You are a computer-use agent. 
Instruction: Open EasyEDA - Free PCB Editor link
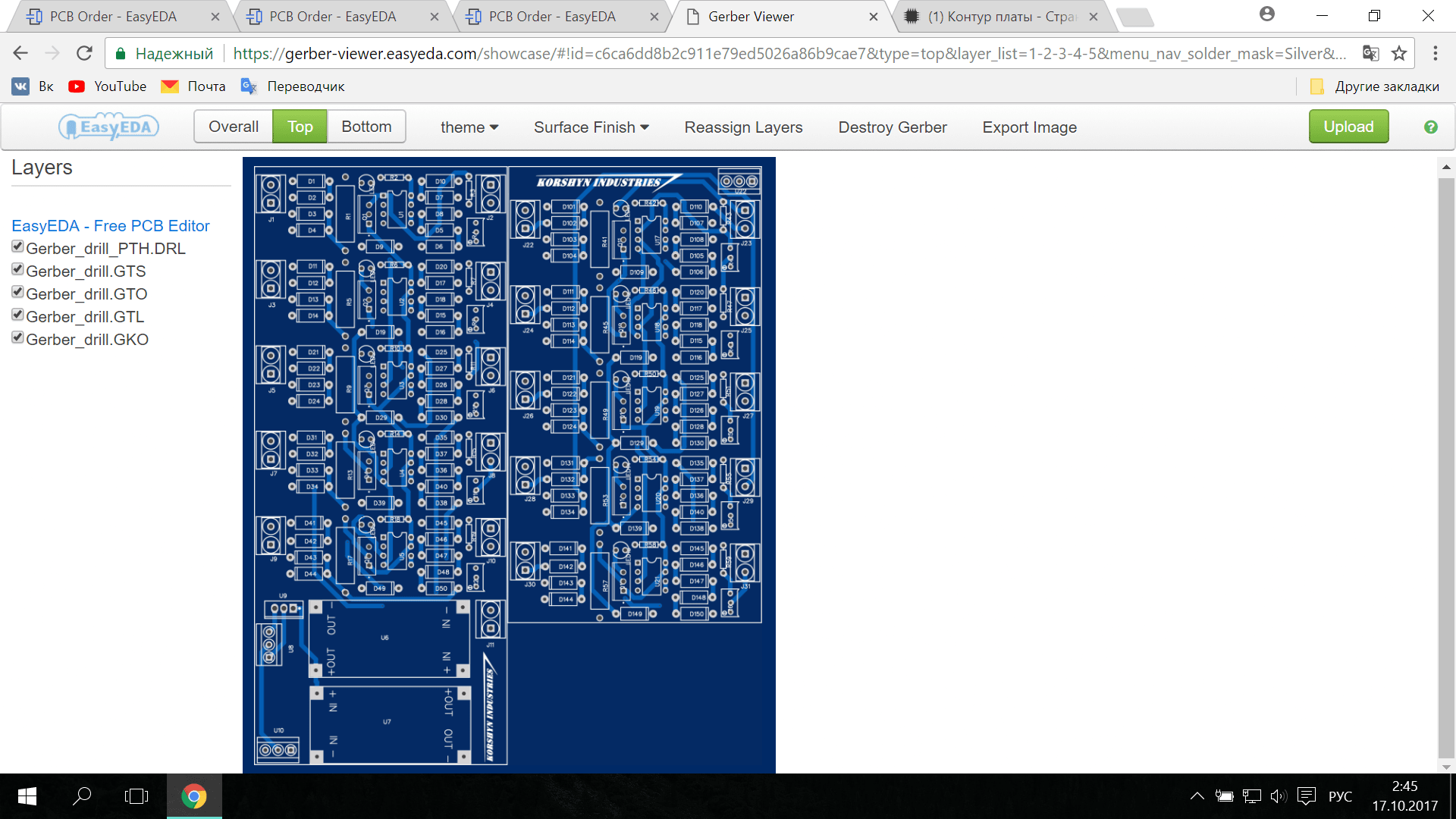[x=111, y=226]
